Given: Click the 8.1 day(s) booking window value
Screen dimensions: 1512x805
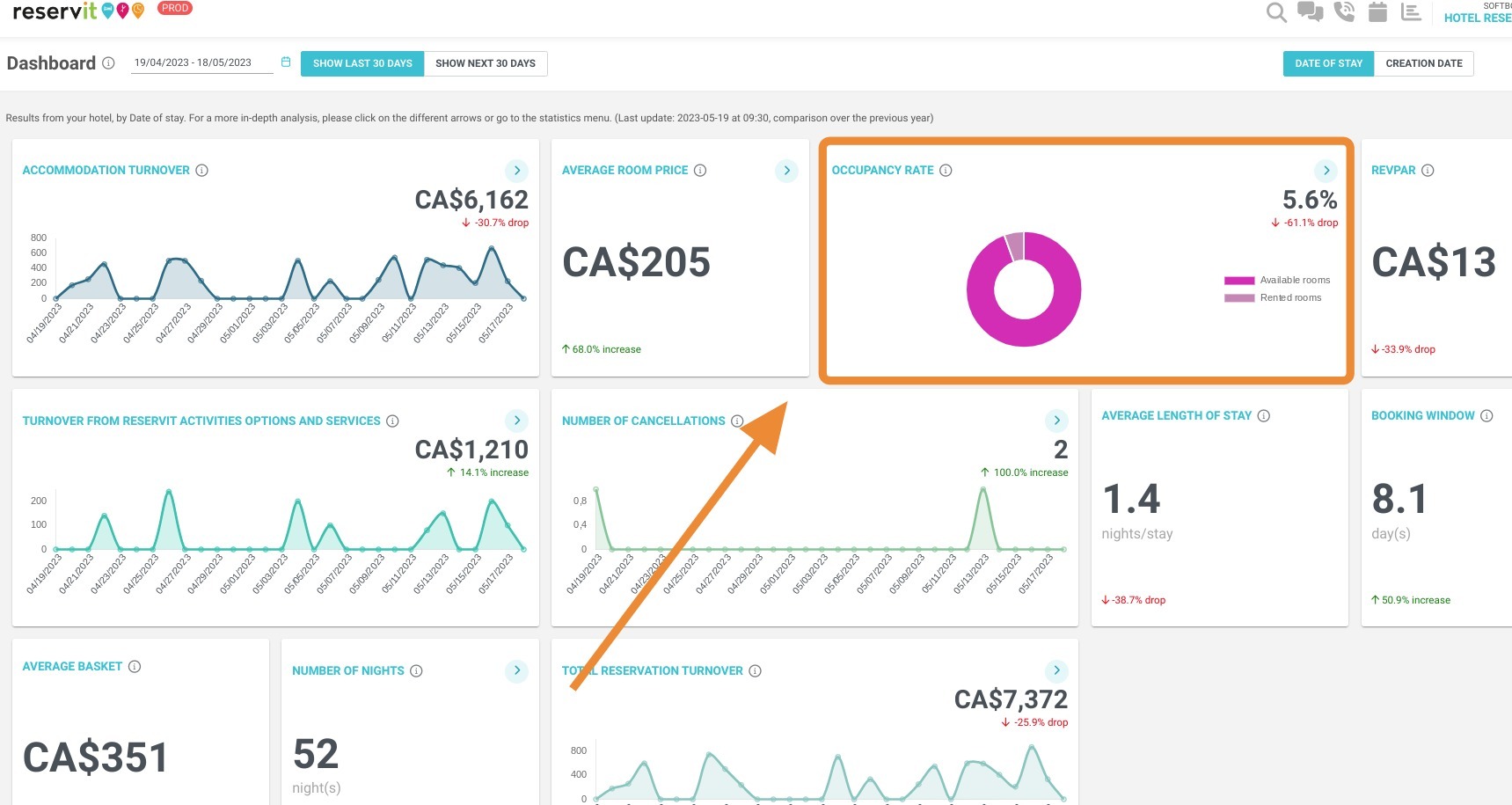Looking at the screenshot, I should (x=1399, y=499).
